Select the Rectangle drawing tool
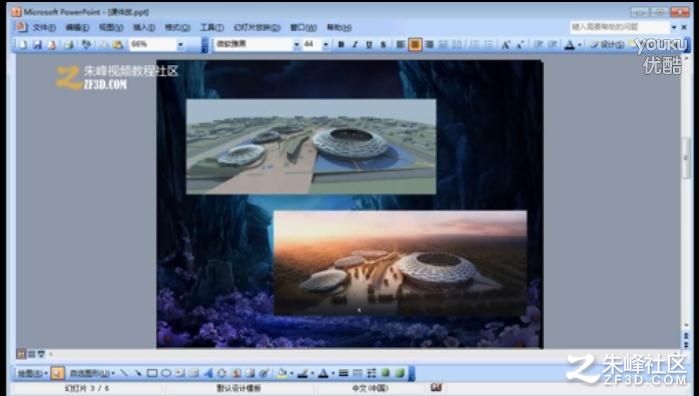699x396 pixels. coord(152,373)
